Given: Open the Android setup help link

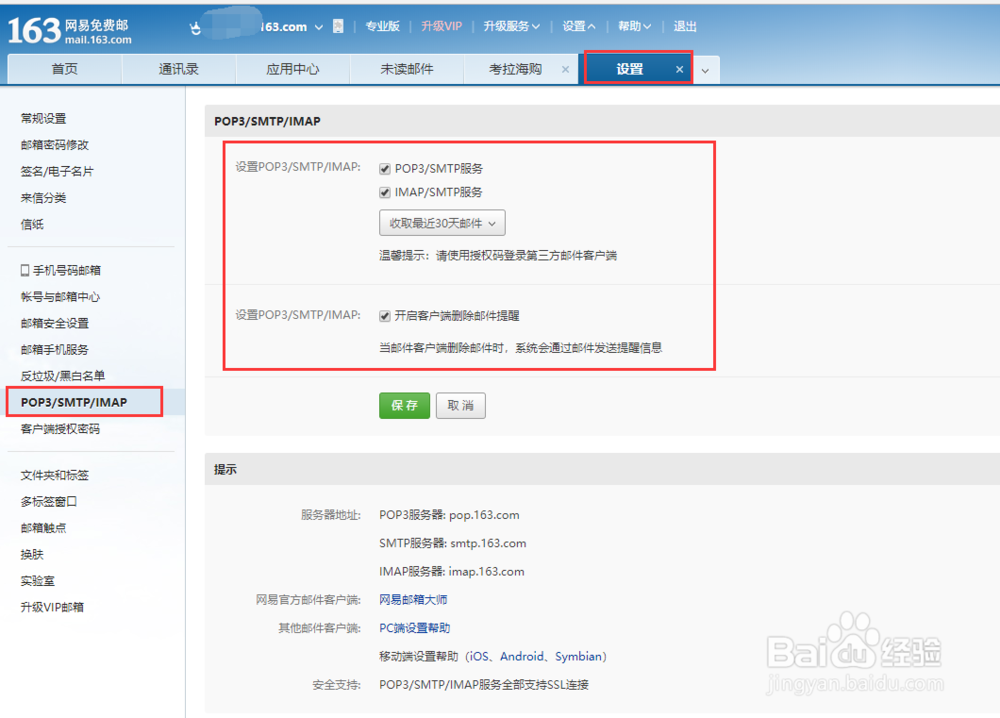Looking at the screenshot, I should point(522,656).
